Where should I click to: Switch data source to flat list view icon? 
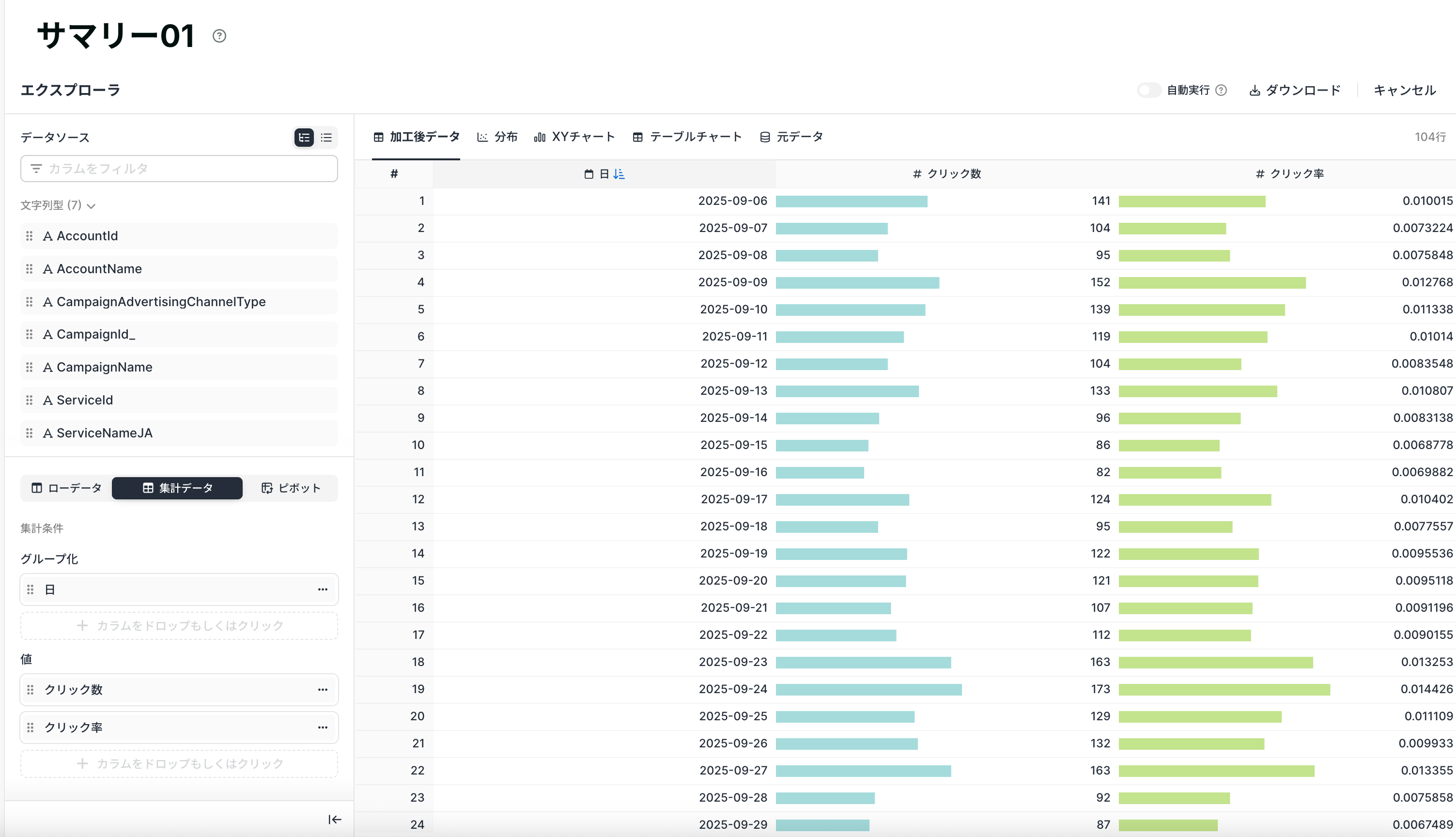326,138
